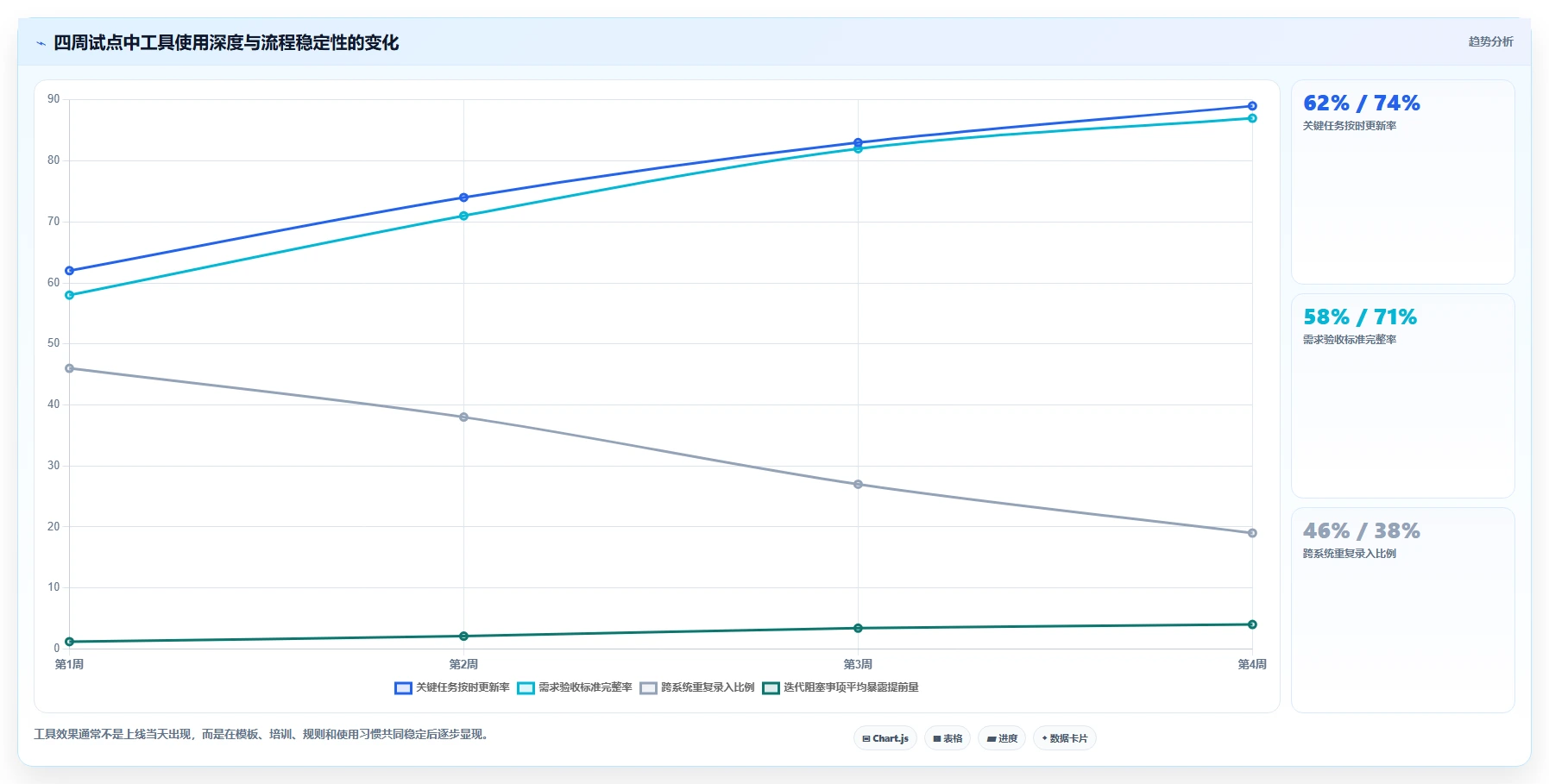The width and height of the screenshot is (1549, 784).
Task: Select the 第3周 point on the gray 跨系统 line
Action: 858,485
